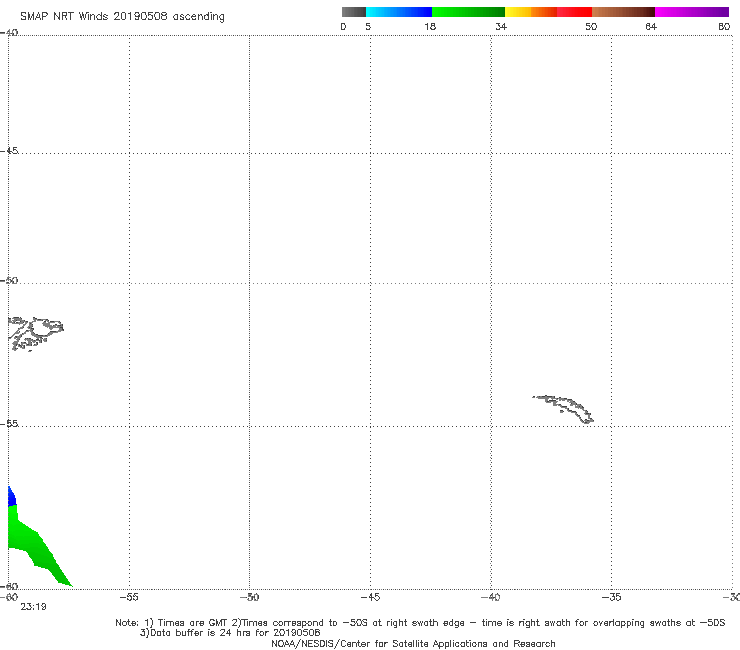Click the longitude axis label '-50'

(249, 597)
